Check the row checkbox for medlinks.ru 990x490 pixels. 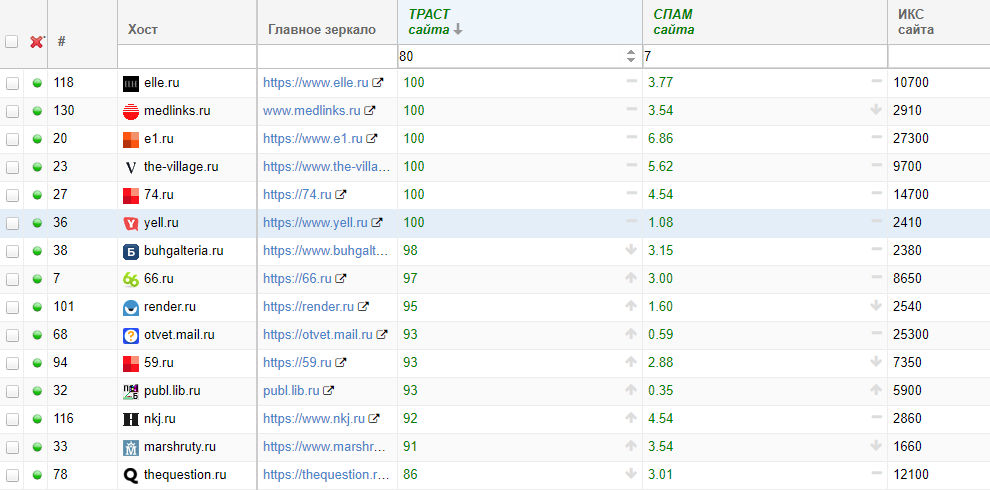click(12, 111)
